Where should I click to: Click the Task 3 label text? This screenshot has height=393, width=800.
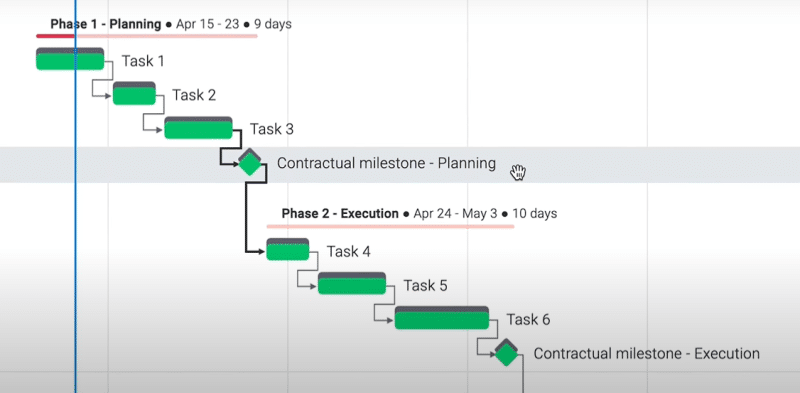pos(271,129)
